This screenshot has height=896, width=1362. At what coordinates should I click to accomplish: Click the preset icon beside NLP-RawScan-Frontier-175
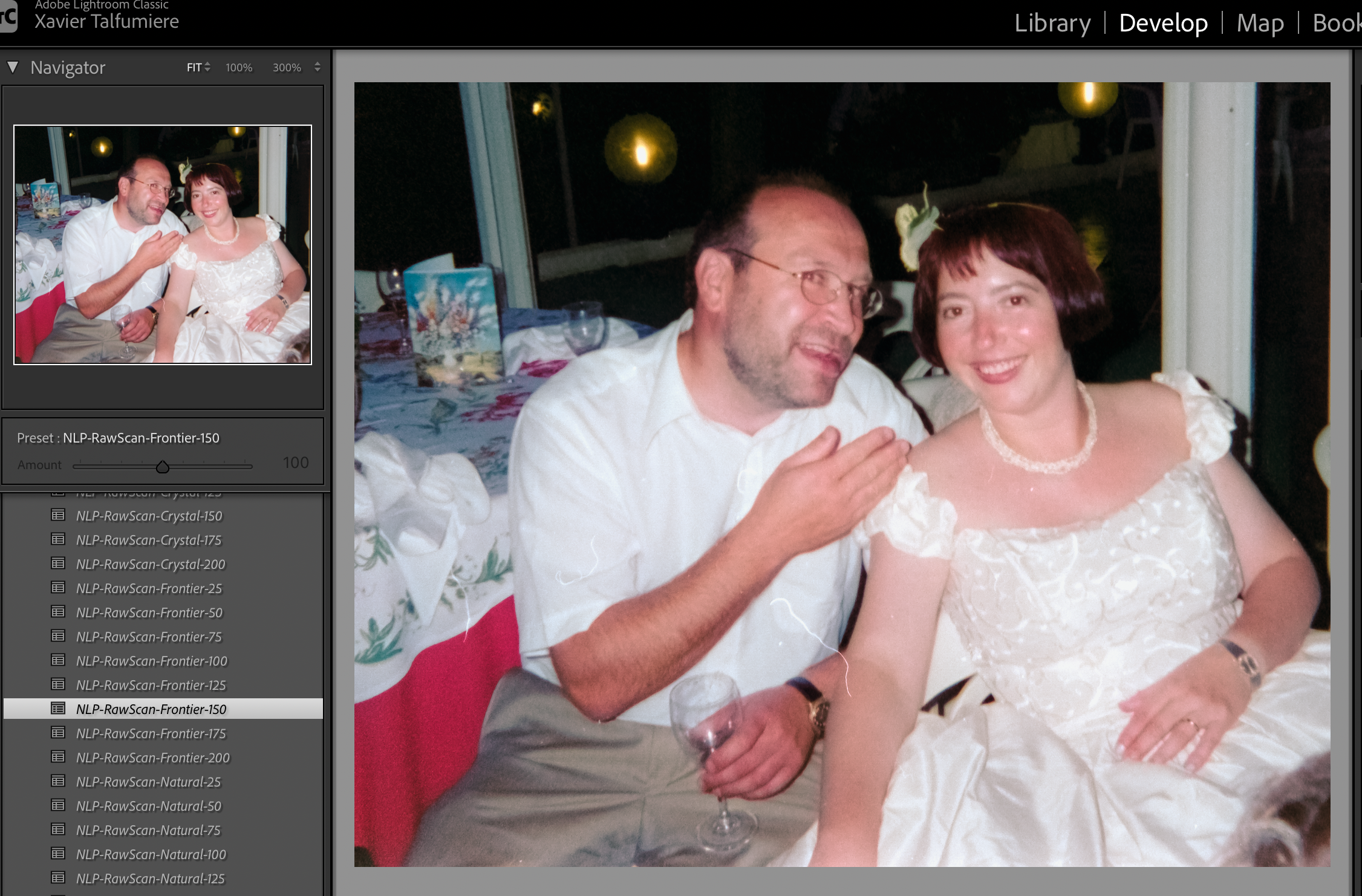click(58, 733)
